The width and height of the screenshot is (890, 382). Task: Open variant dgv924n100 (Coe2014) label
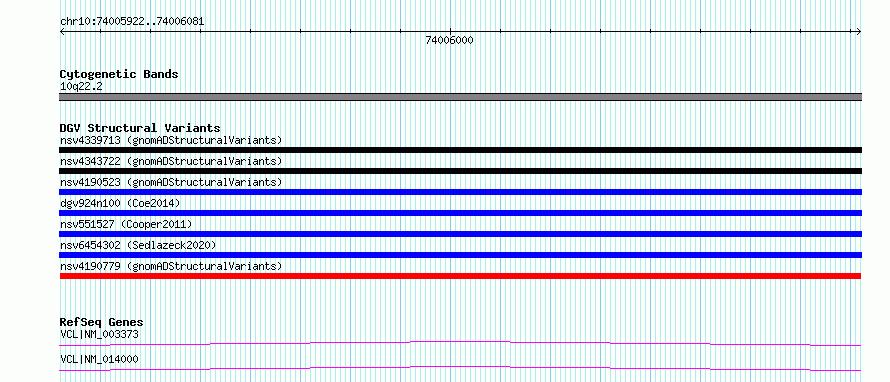(120, 203)
